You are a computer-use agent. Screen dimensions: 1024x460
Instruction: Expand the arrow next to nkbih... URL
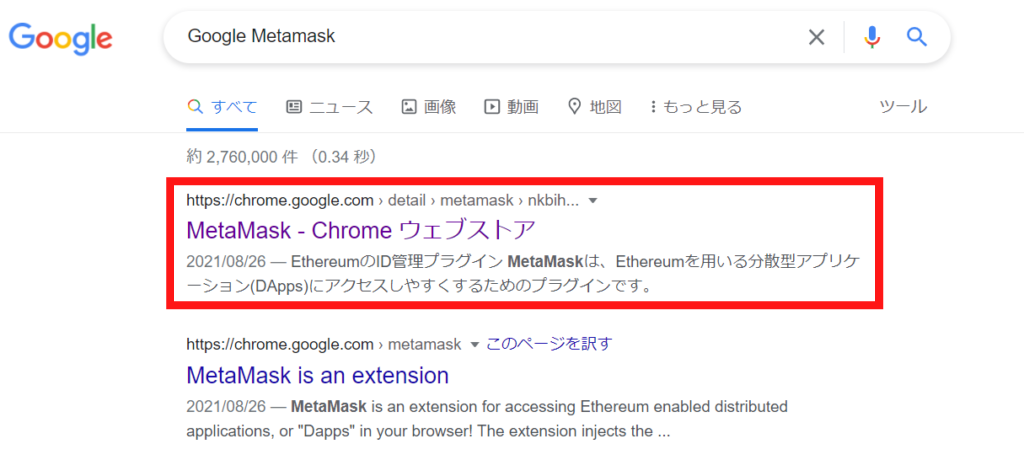[593, 201]
